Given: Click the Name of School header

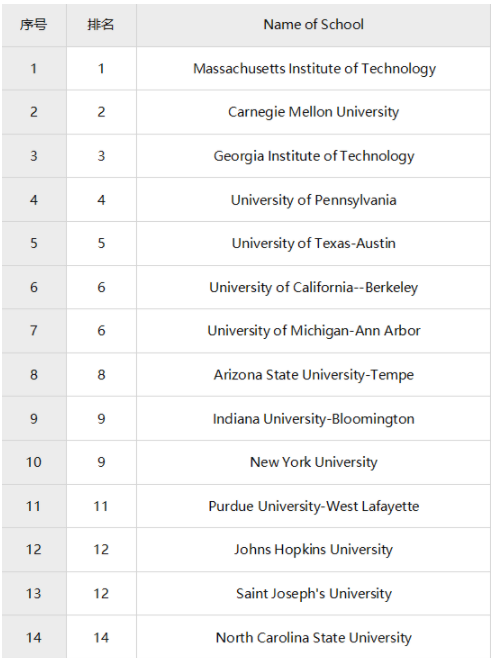Looking at the screenshot, I should [x=313, y=25].
